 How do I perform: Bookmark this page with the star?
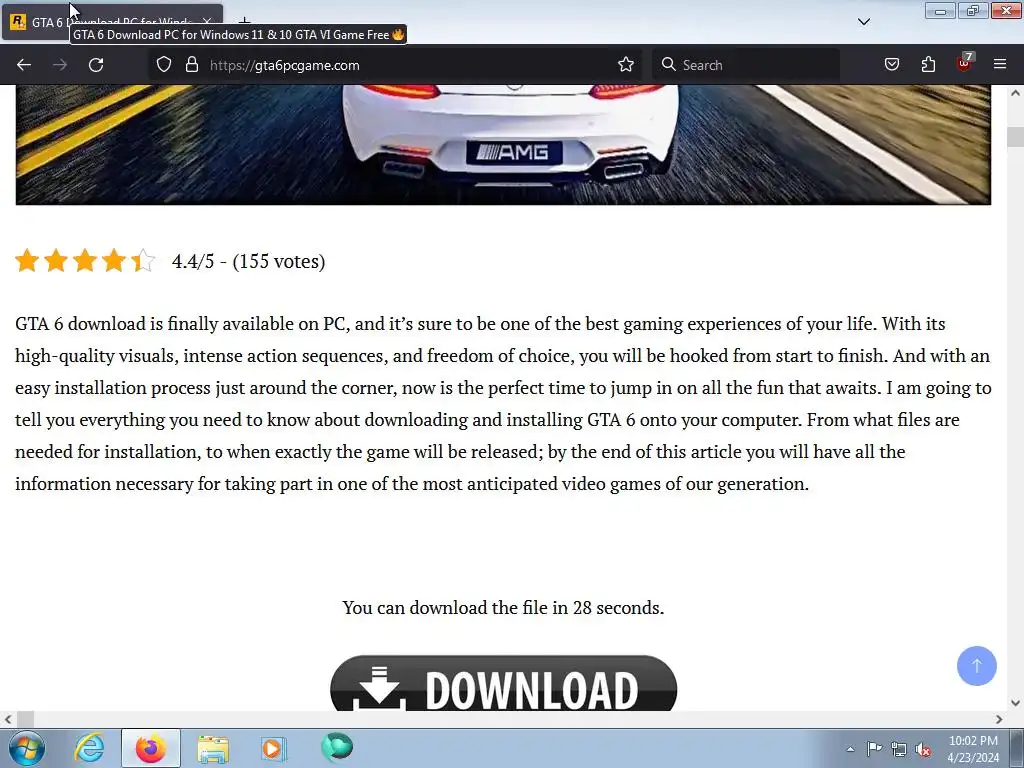click(626, 64)
